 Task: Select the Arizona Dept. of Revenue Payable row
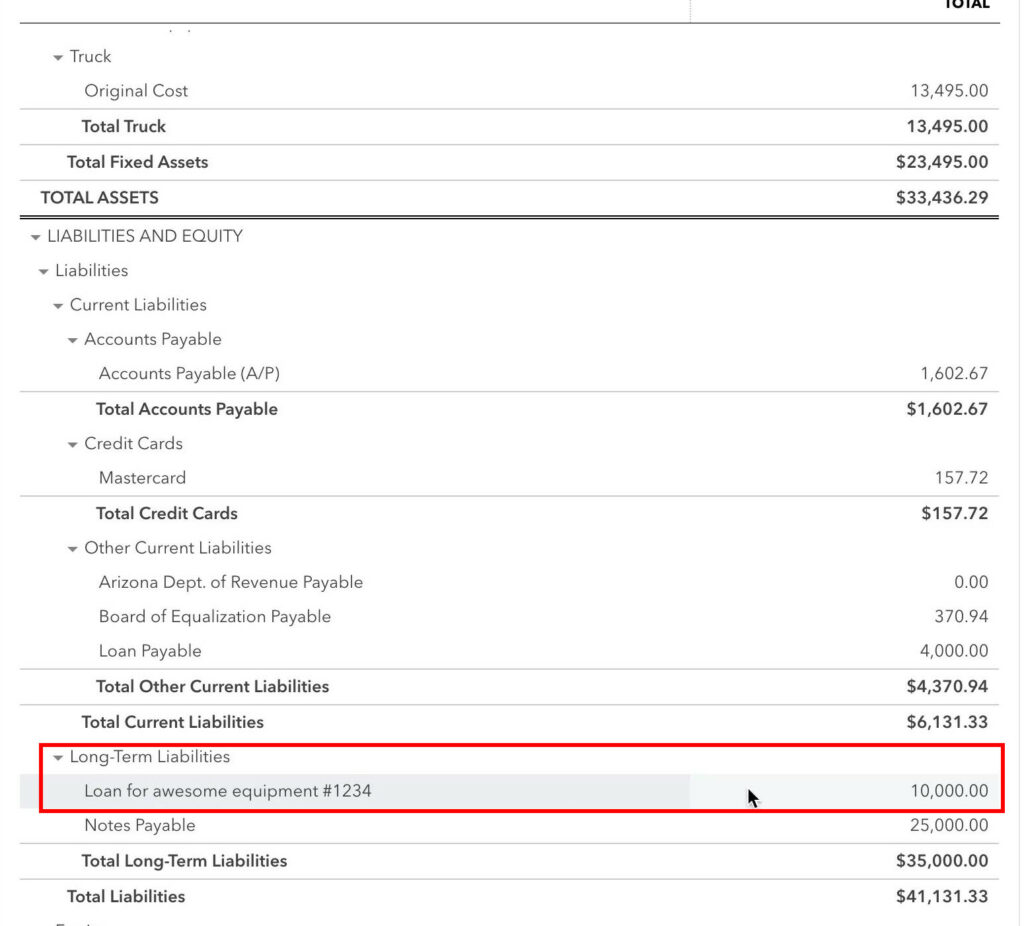click(x=230, y=582)
